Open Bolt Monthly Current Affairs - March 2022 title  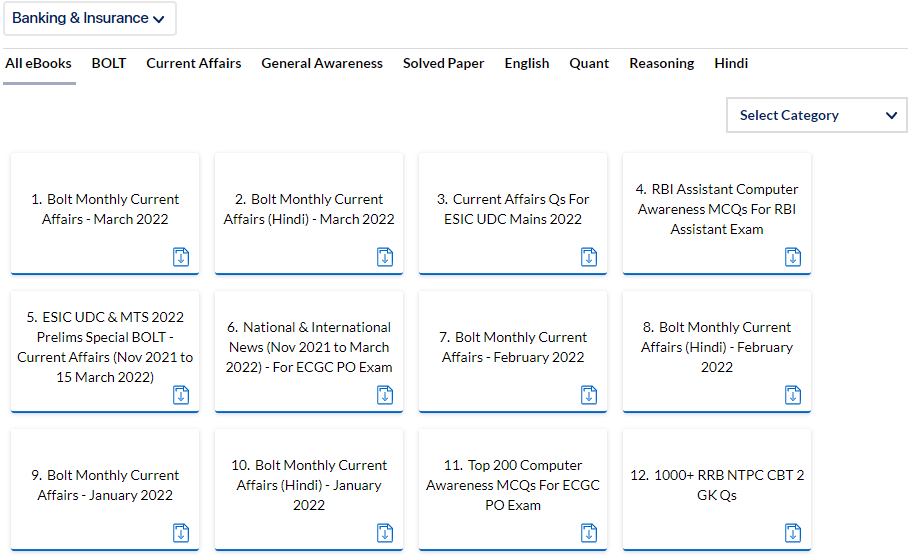click(x=105, y=209)
